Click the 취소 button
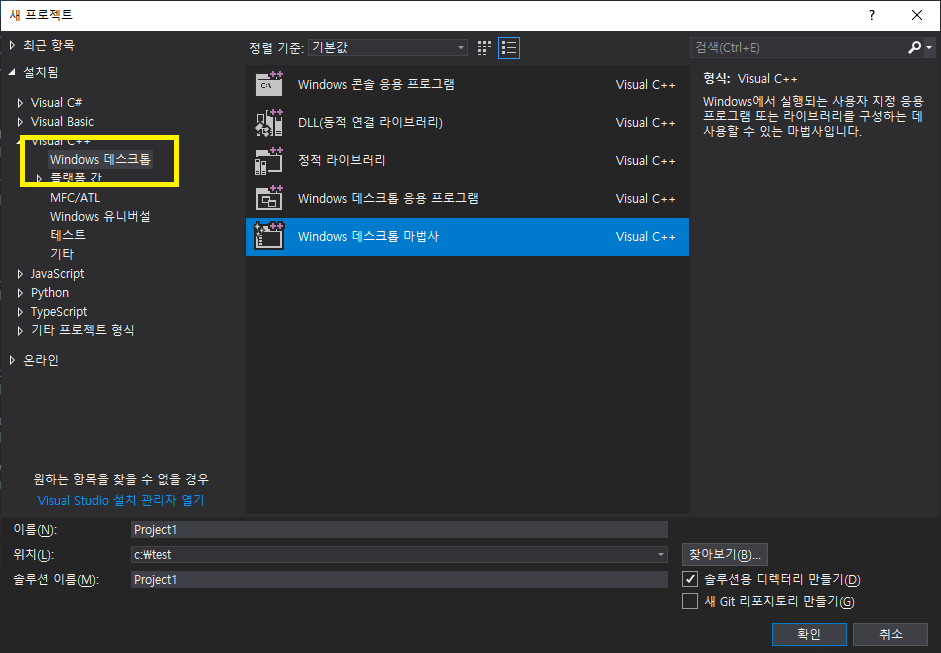 coord(890,634)
